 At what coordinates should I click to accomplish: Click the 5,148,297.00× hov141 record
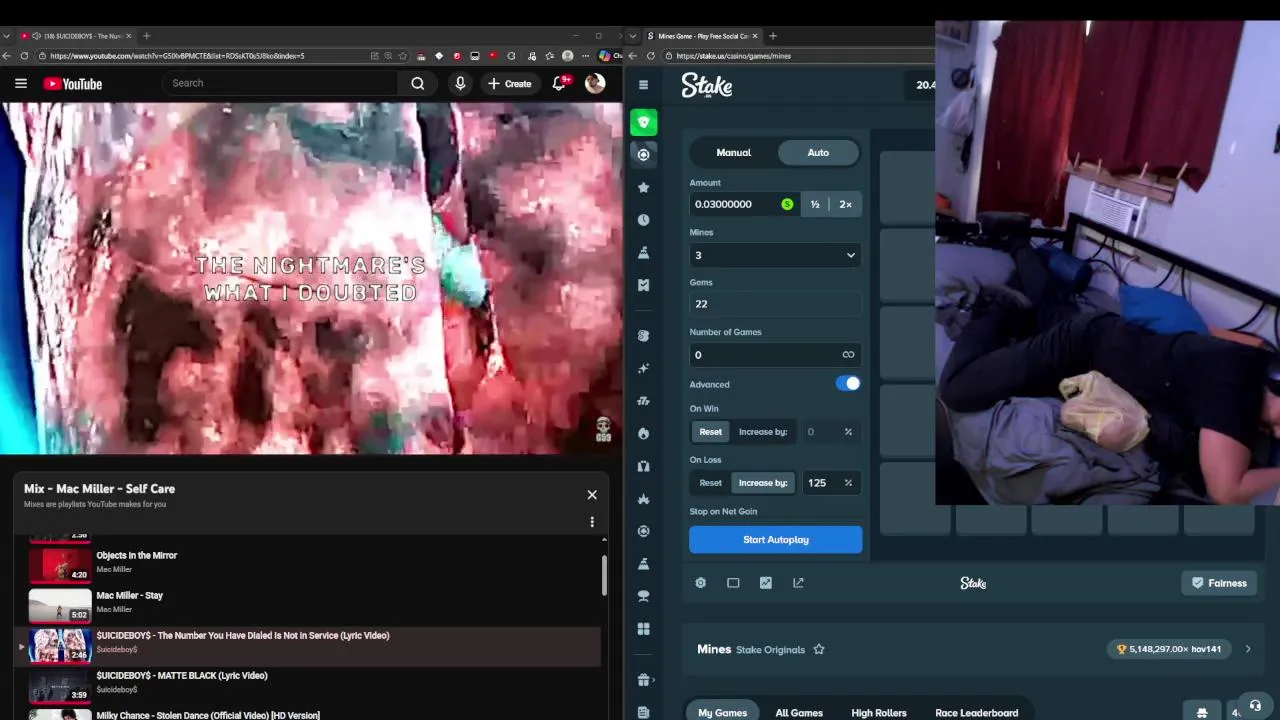1170,649
